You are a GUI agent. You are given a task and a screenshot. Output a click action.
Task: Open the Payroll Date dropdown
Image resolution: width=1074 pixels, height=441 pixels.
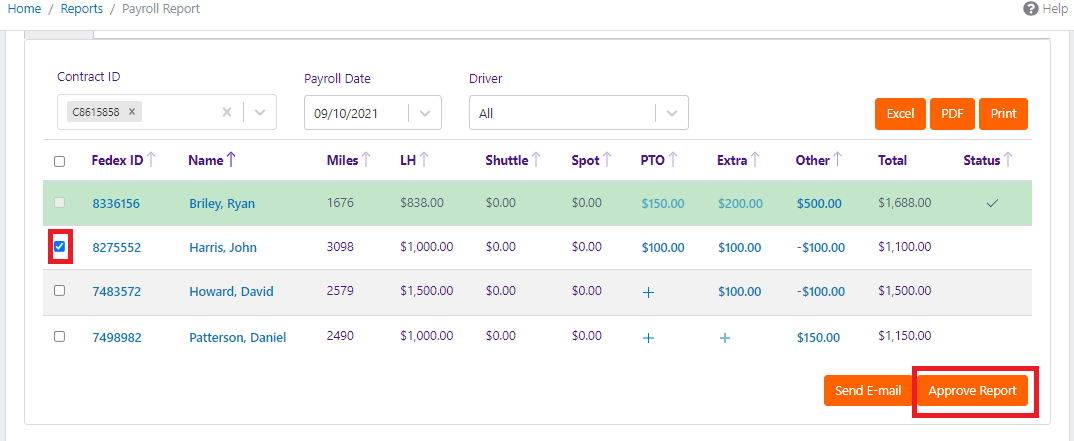pos(425,113)
